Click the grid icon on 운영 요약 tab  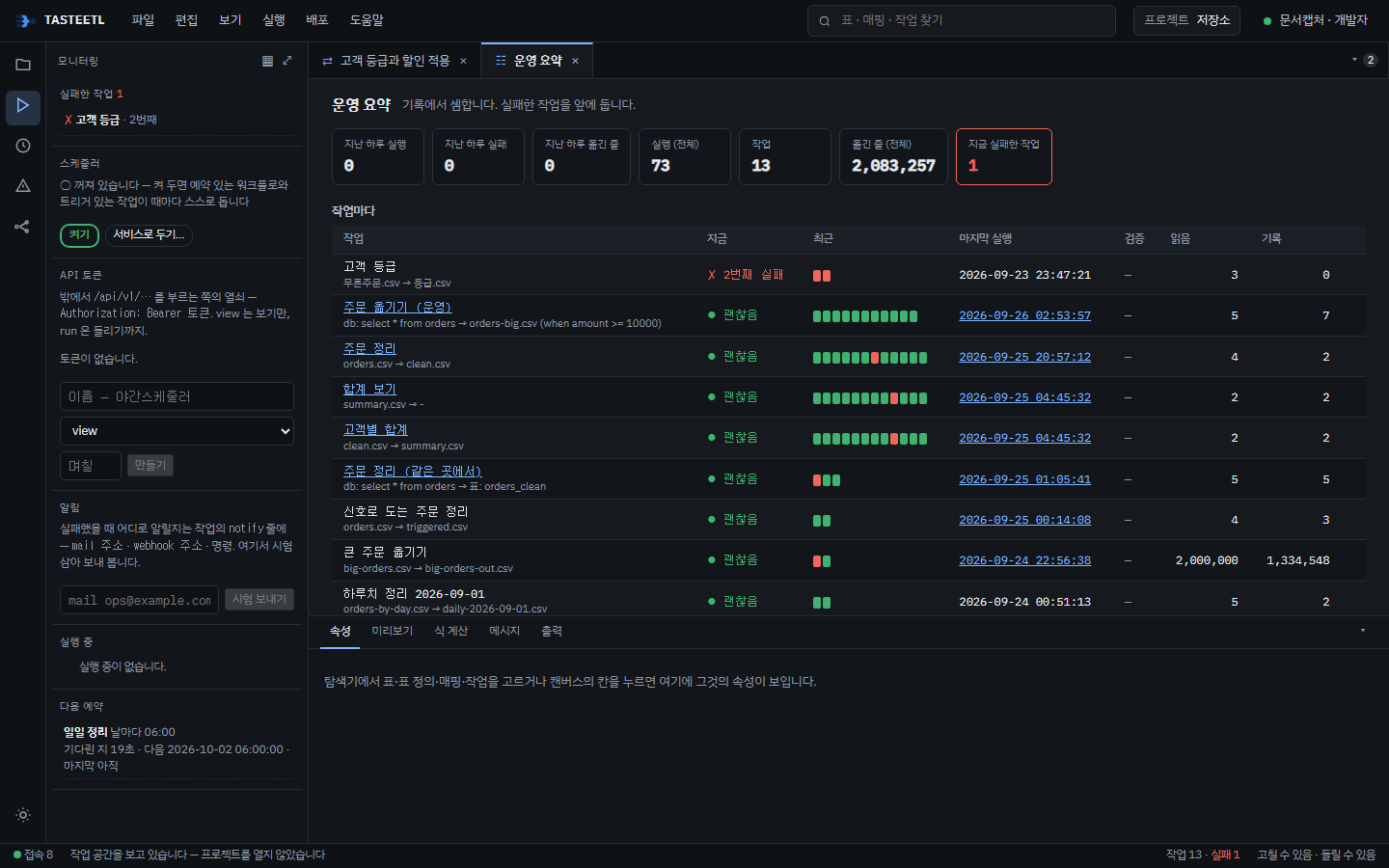click(x=501, y=61)
